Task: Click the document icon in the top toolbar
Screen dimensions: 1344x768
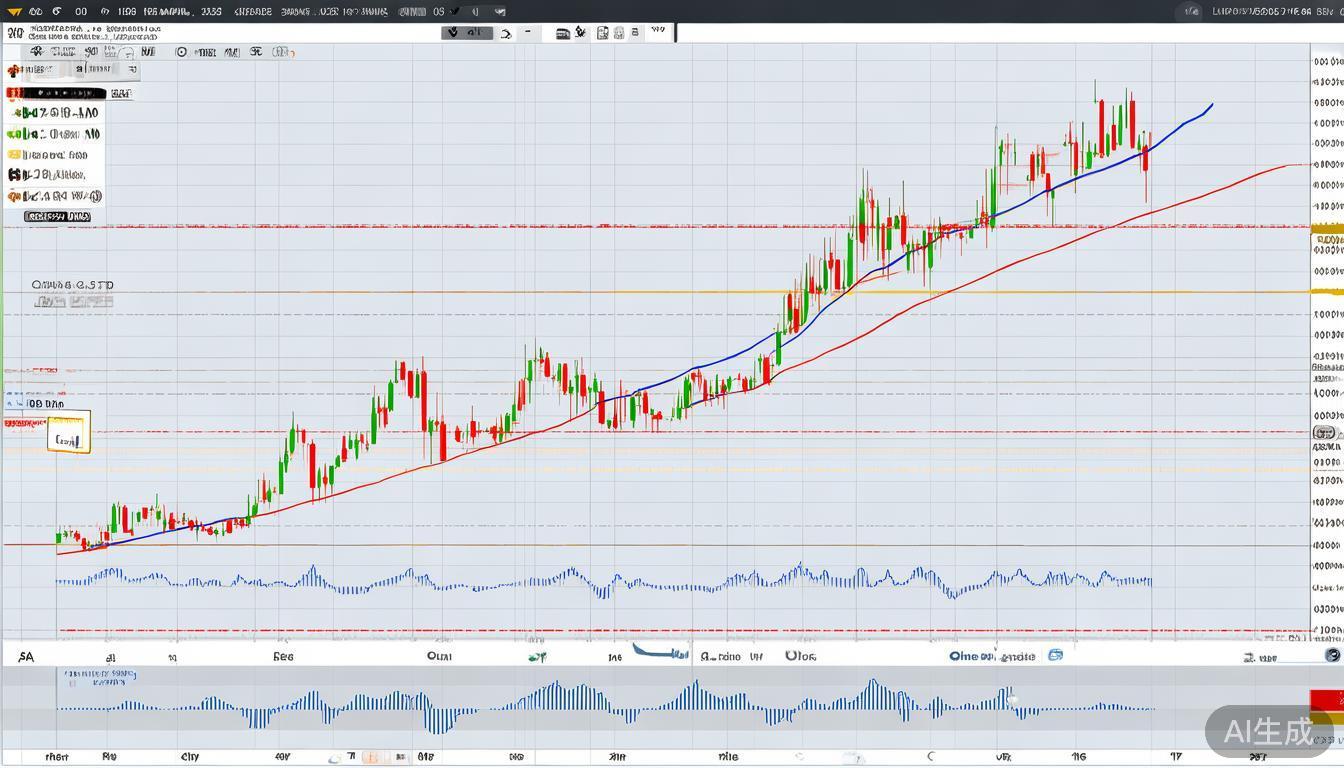Action: click(603, 33)
